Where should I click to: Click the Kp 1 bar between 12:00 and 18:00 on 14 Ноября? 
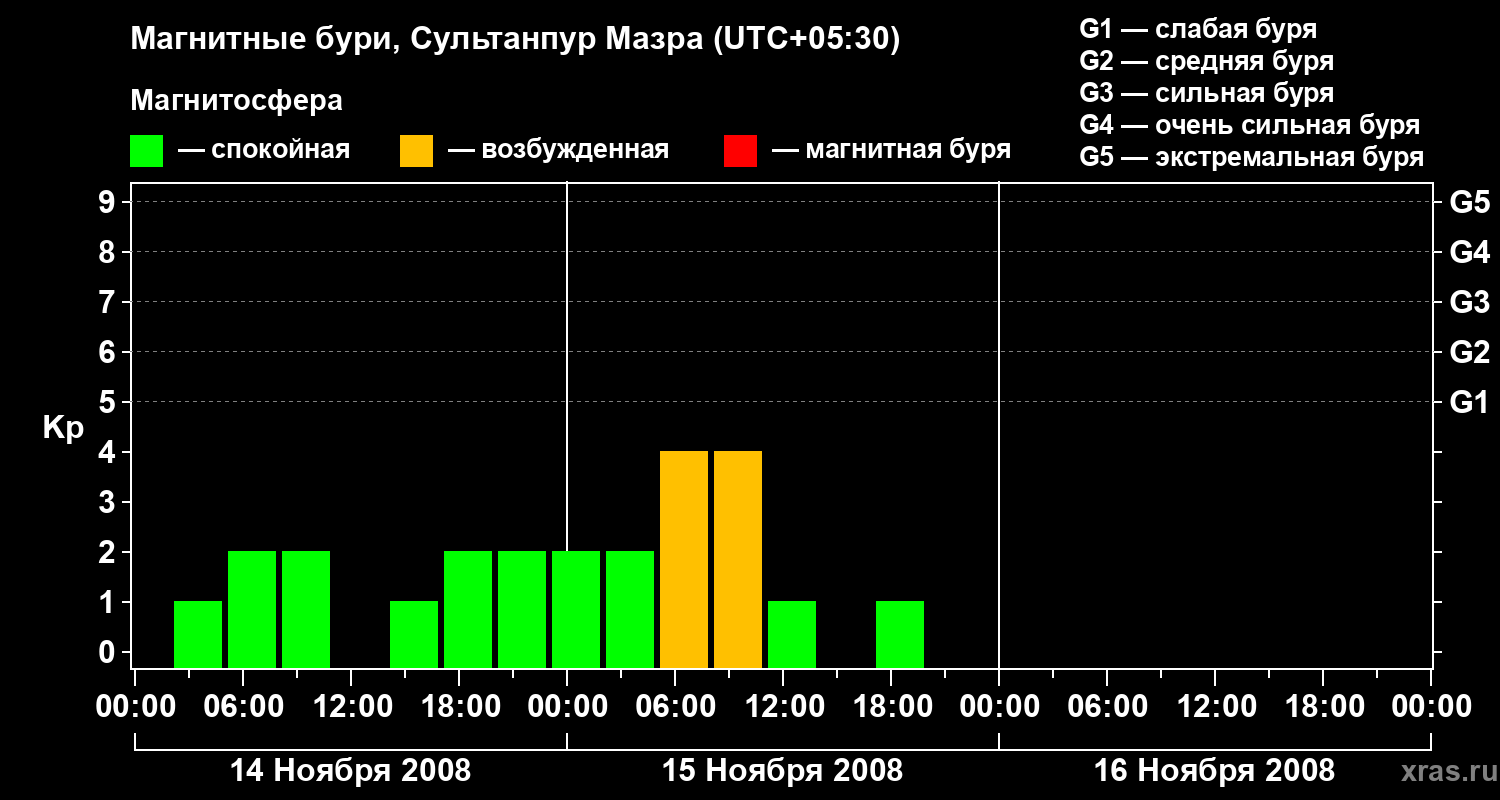(x=414, y=634)
